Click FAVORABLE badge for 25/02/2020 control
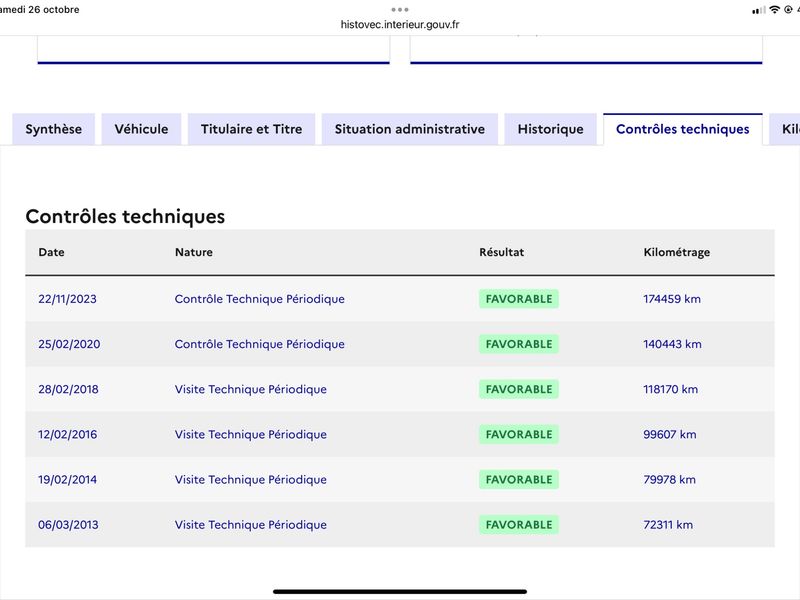This screenshot has width=800, height=600. click(519, 344)
